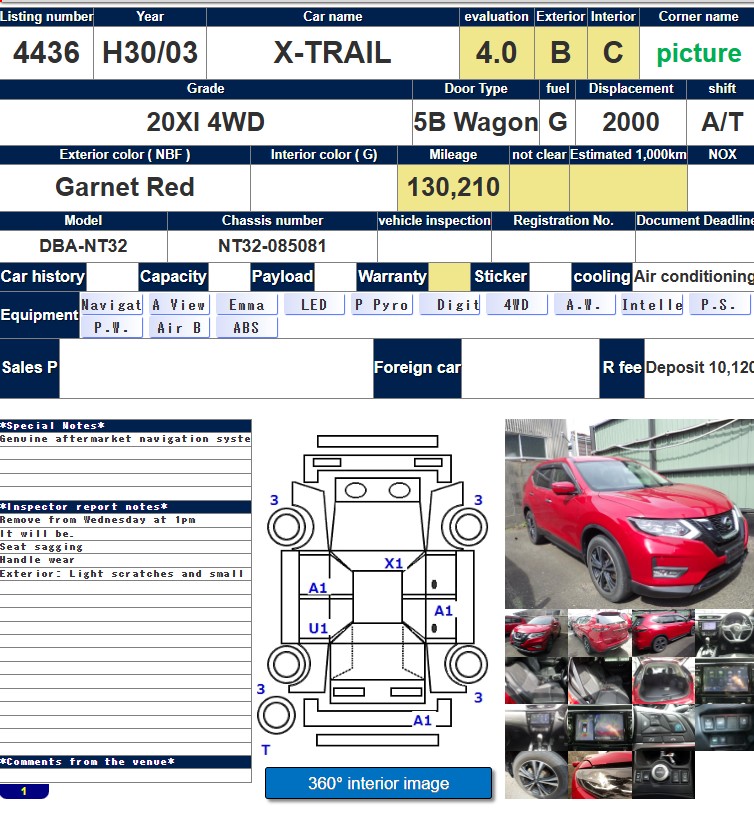The image size is (754, 827).
Task: Click the A1 mark on rear bumper
Action: coord(422,720)
